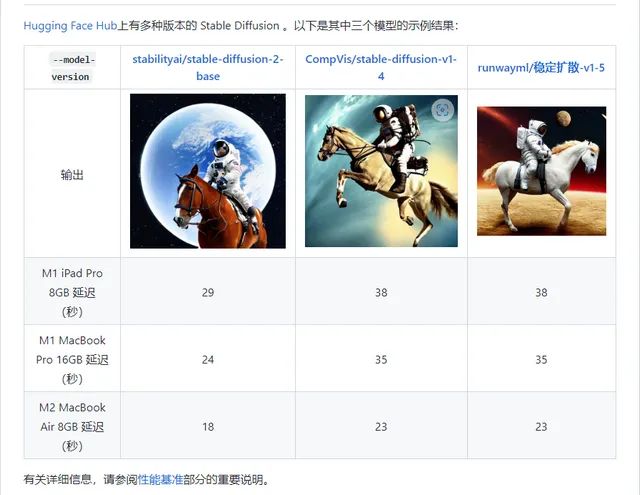Viewport: 640px width, 495px height.
Task: Click the M1 iPad Pro 8GB row label
Action: coord(72,292)
